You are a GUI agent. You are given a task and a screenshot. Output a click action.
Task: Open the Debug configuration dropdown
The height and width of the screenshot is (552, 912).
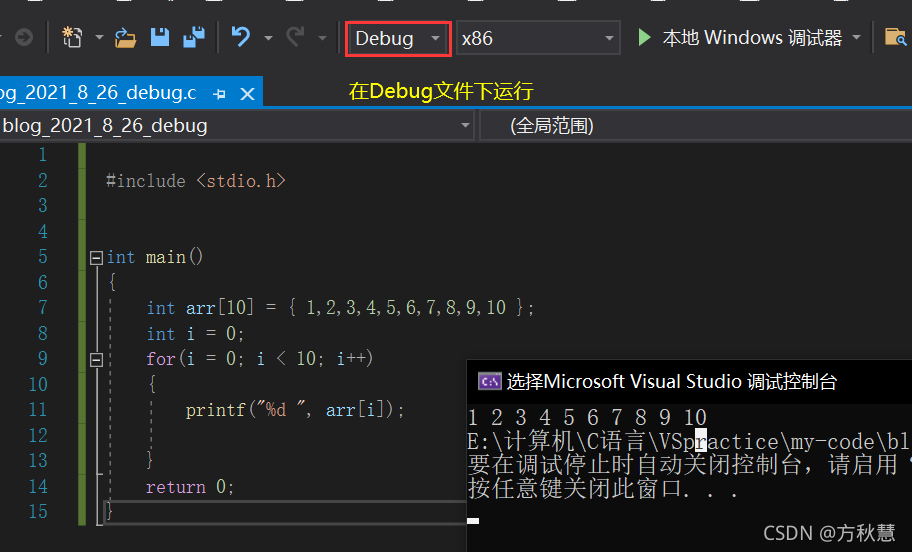pos(398,39)
